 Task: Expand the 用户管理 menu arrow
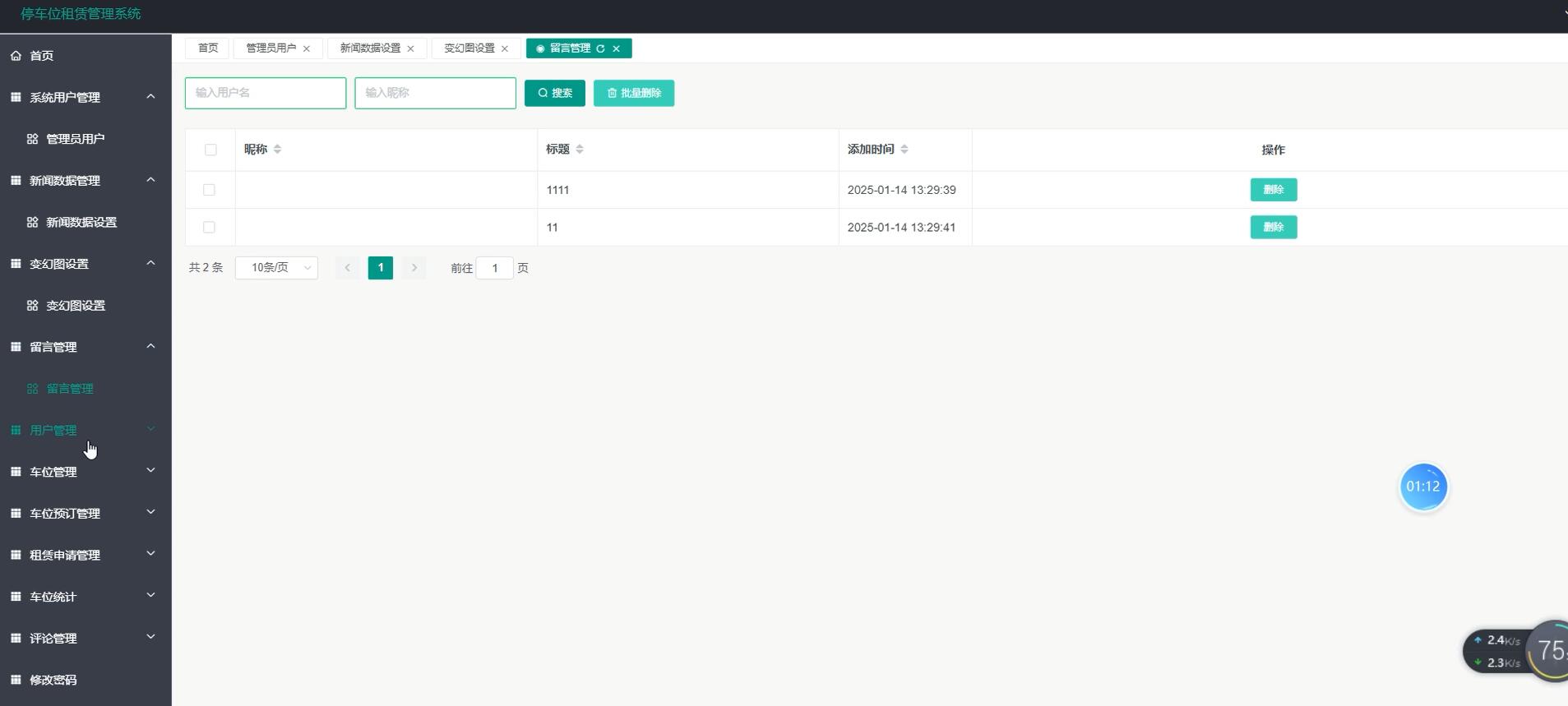click(150, 429)
